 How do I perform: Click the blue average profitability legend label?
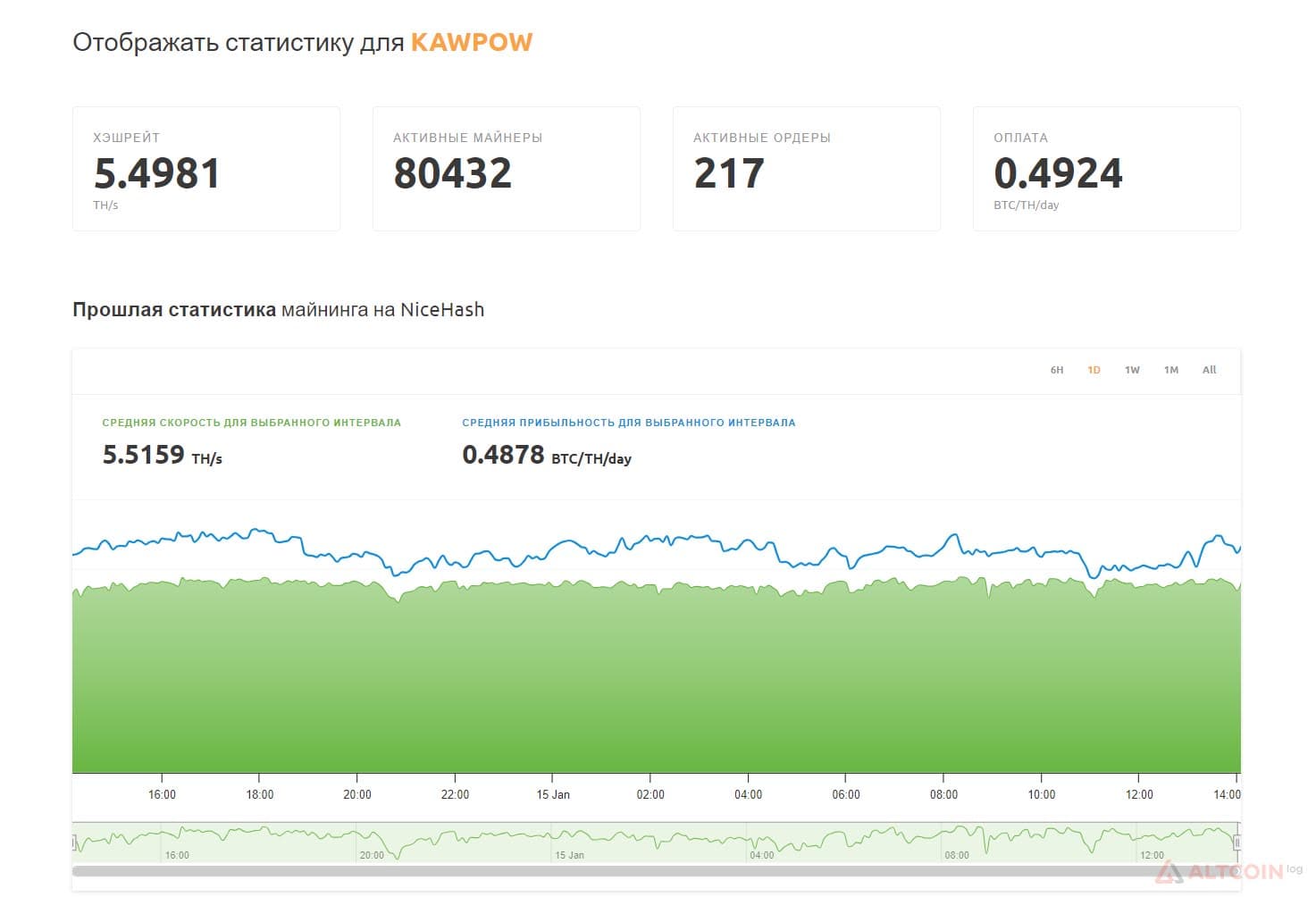629,423
